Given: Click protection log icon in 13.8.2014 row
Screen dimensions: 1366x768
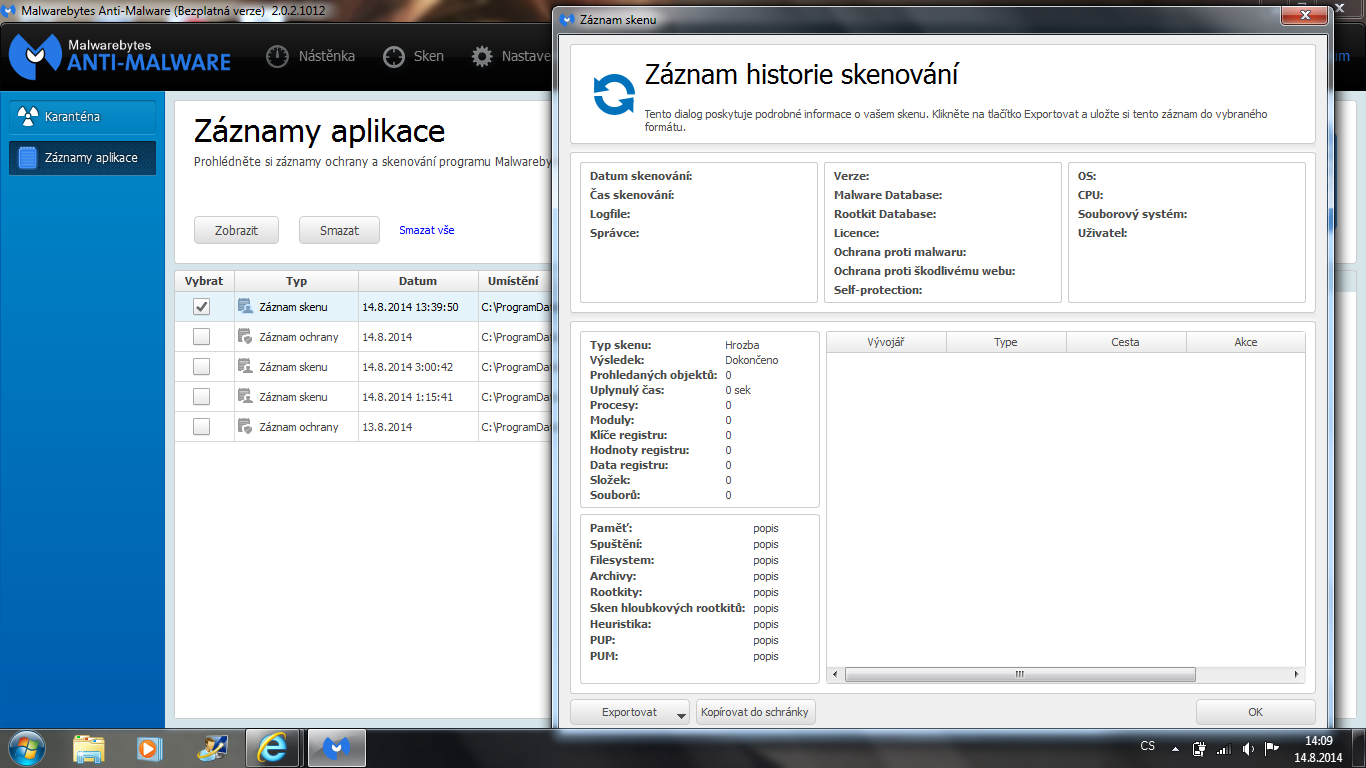Looking at the screenshot, I should point(245,427).
